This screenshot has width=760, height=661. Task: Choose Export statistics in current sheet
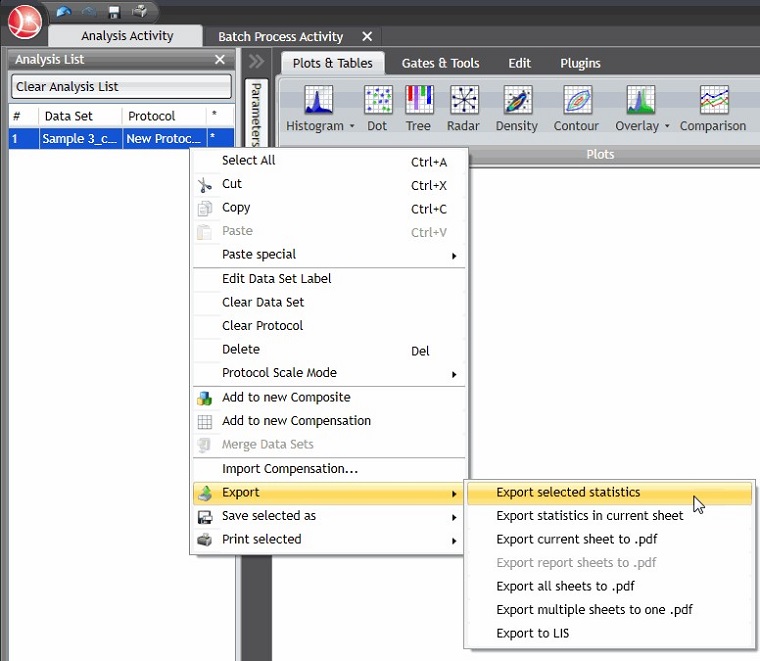pyautogui.click(x=609, y=516)
